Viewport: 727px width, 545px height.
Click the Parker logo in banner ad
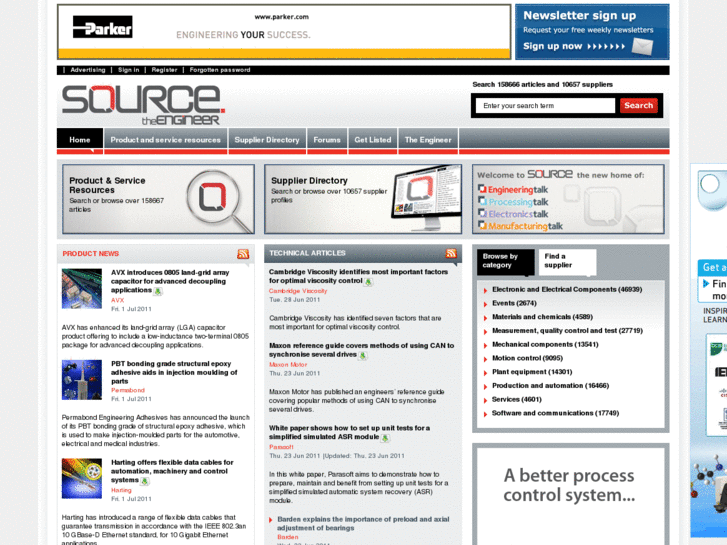pyautogui.click(x=102, y=27)
